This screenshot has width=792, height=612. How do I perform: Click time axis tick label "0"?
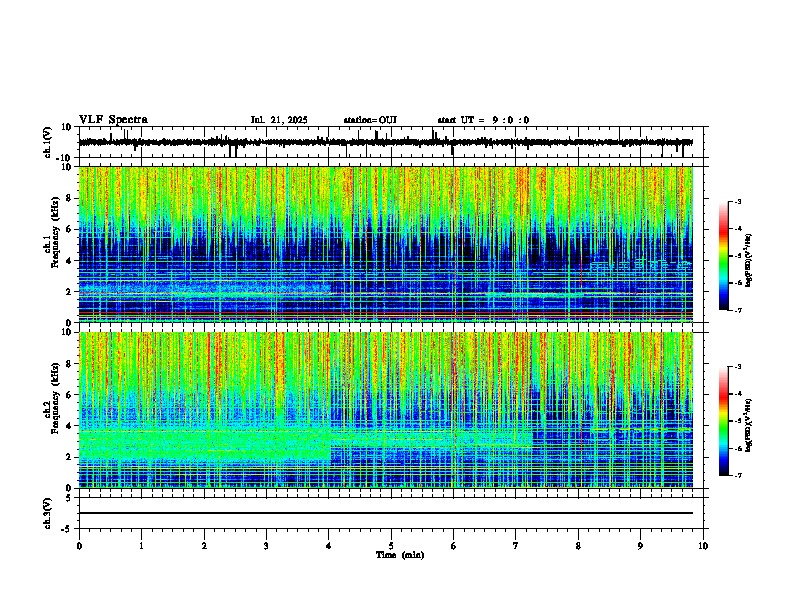click(x=79, y=546)
